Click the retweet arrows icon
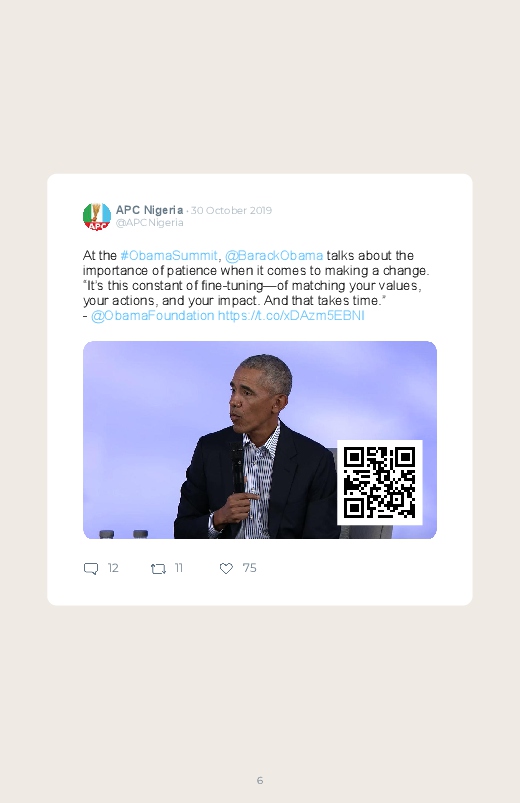Screen dimensions: 520x803 click(158, 568)
